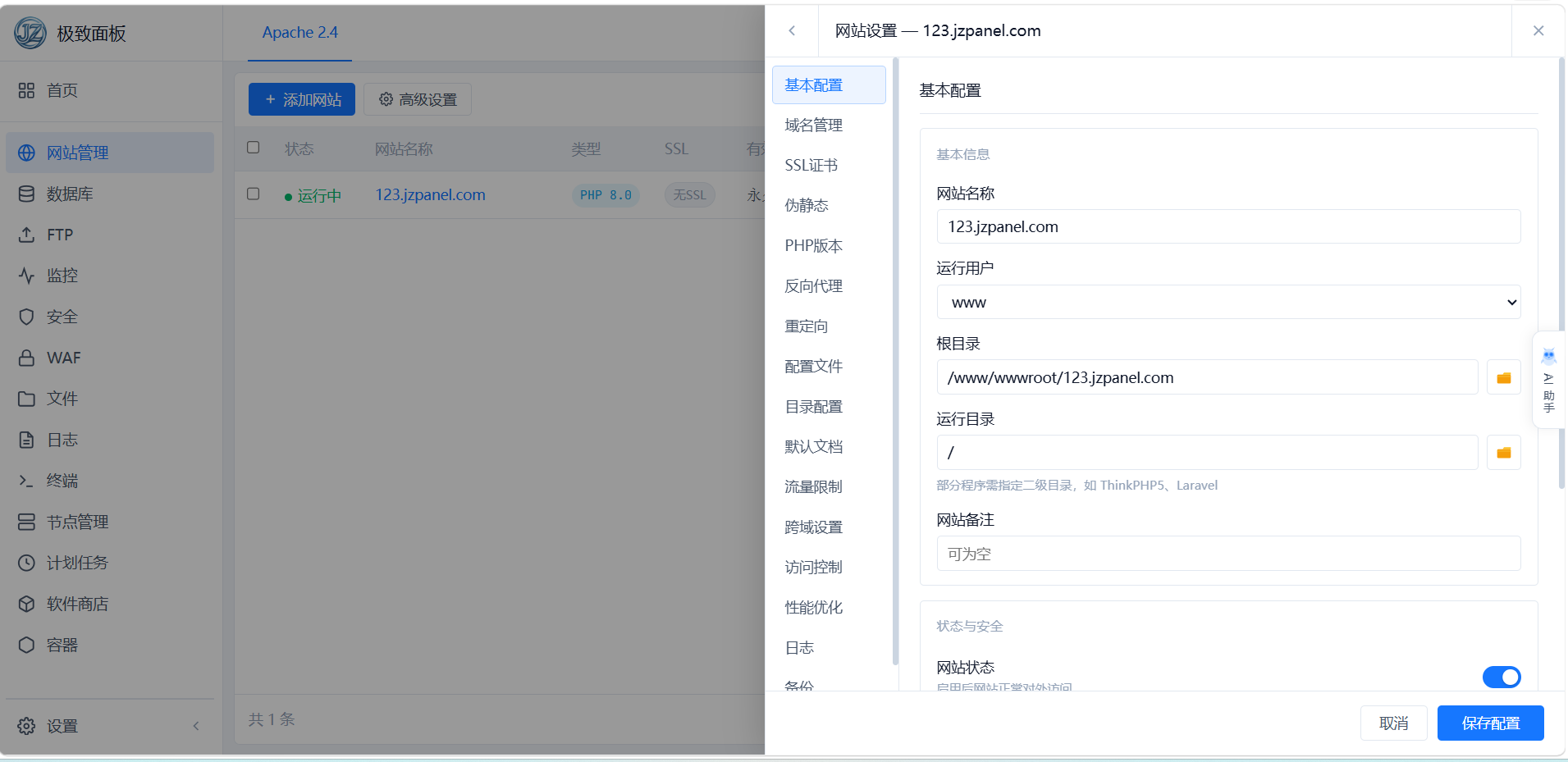Click the 添加网站 button

[302, 99]
